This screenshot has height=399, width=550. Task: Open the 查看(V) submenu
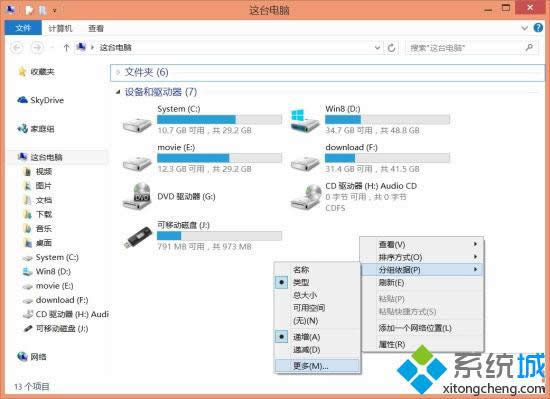tap(422, 244)
